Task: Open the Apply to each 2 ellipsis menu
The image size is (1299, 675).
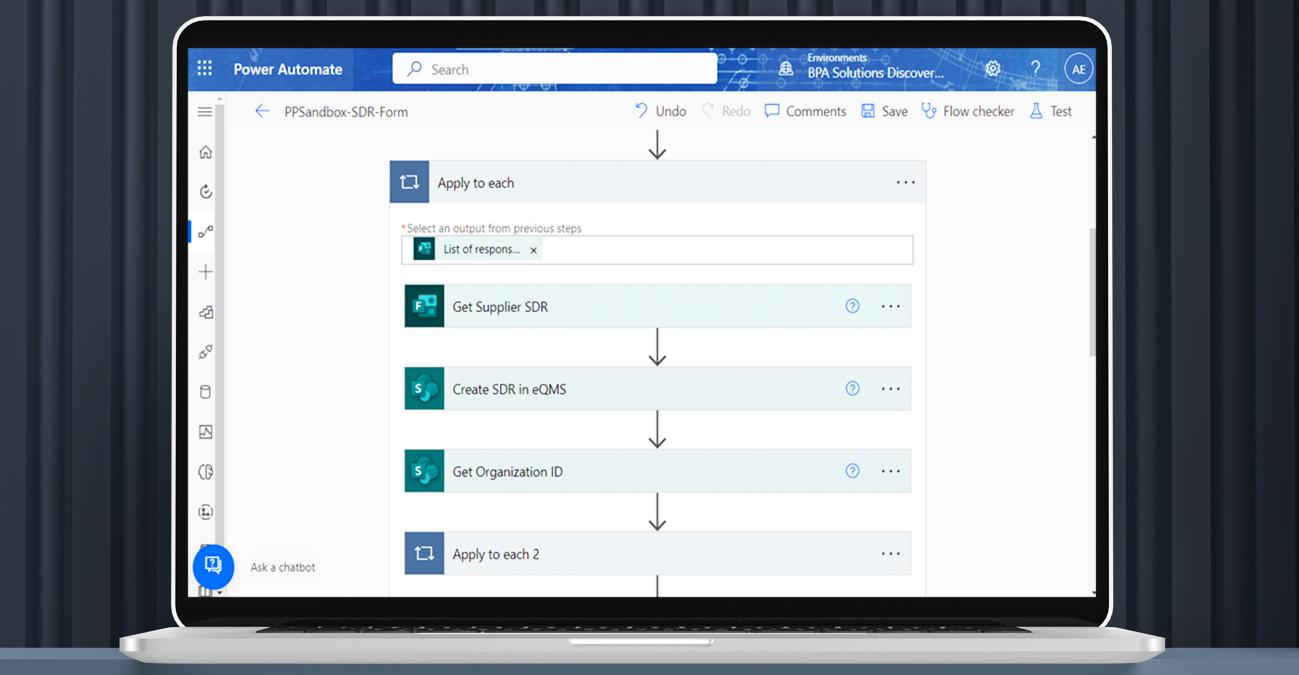Action: (x=890, y=554)
